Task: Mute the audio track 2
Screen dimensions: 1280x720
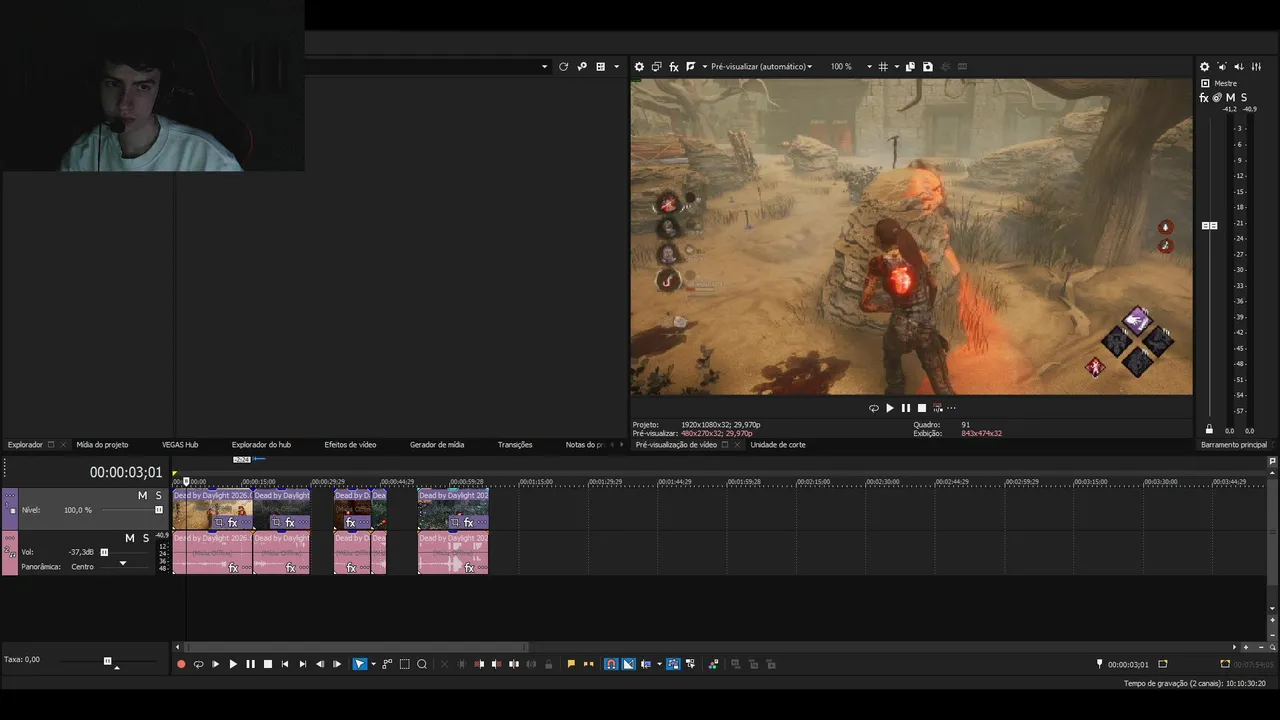Action: [129, 539]
